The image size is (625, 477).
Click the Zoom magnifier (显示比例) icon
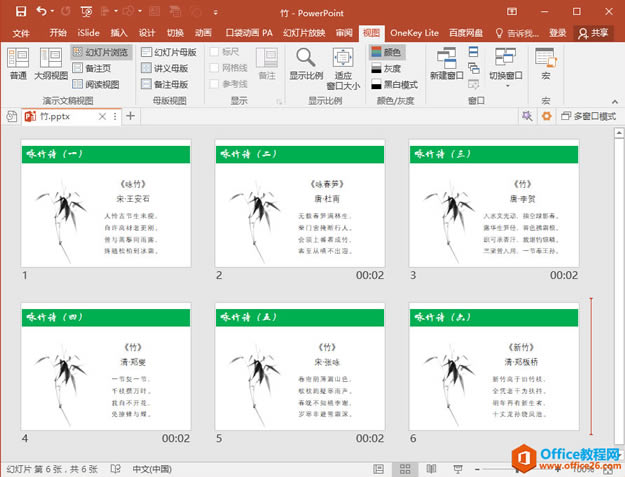[x=306, y=63]
